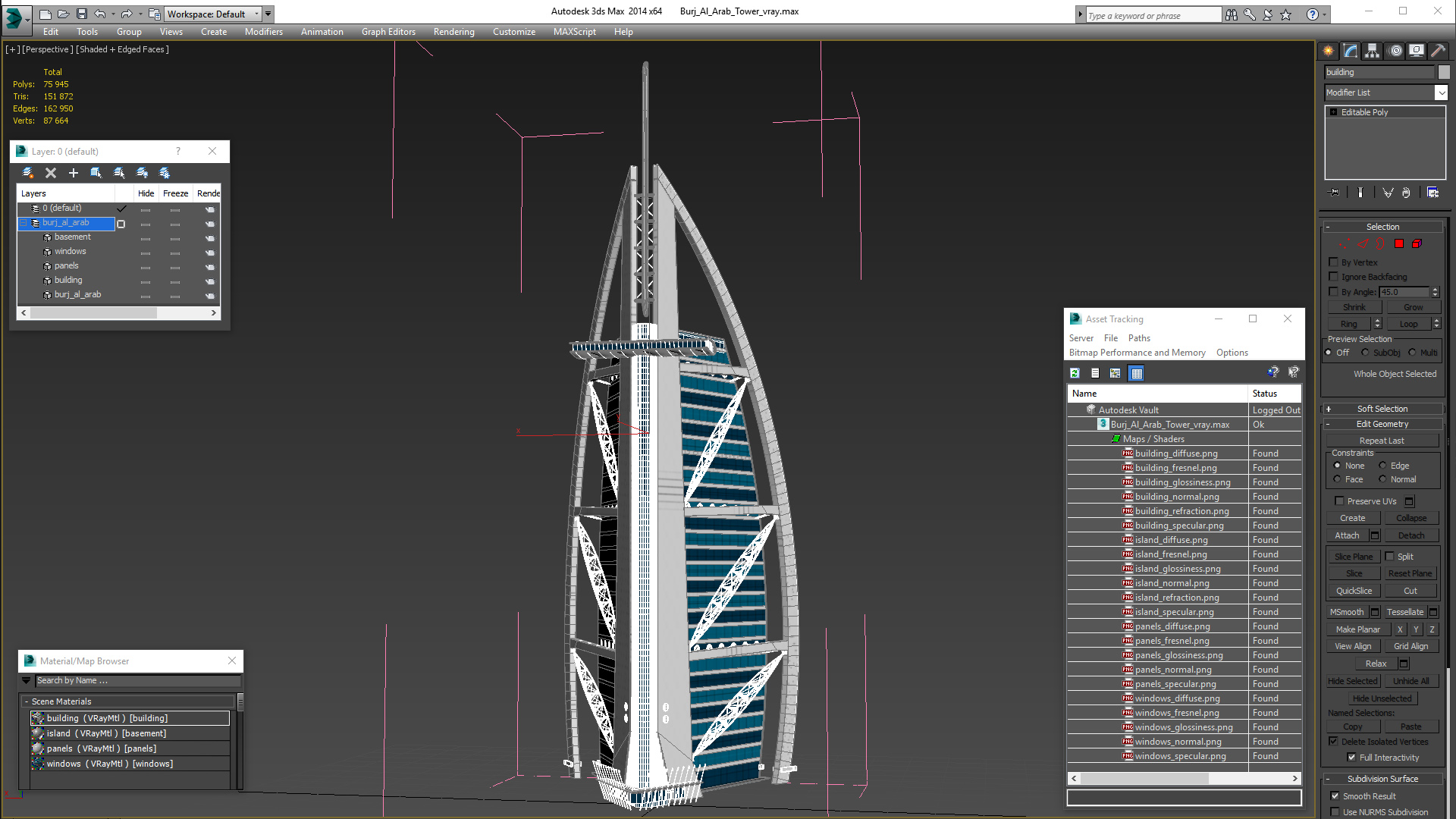Open the Display command panel tab

pos(1417,51)
